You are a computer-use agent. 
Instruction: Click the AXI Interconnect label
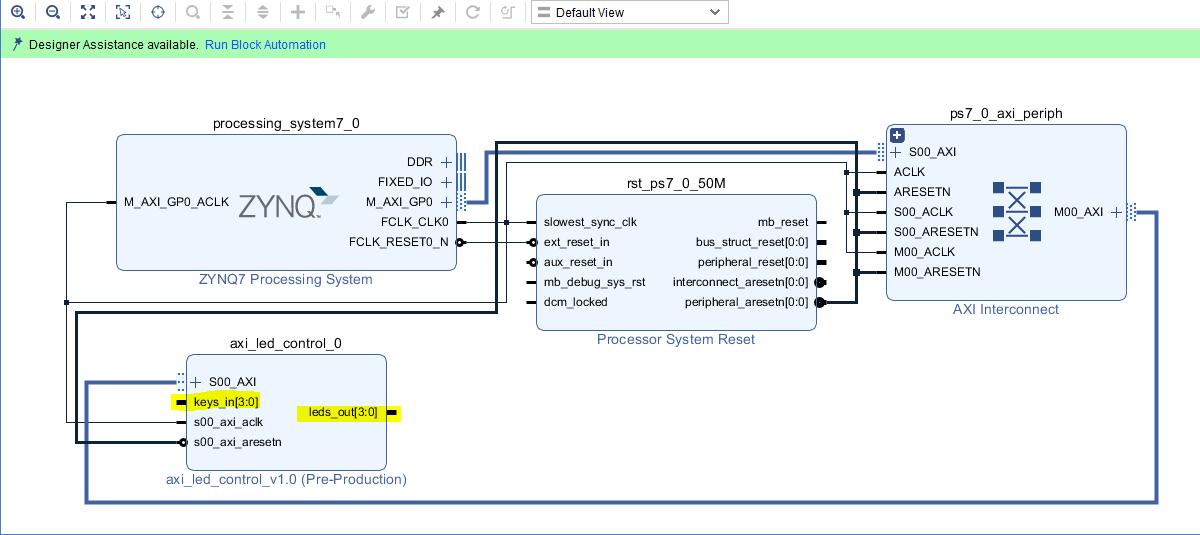[x=1006, y=309]
